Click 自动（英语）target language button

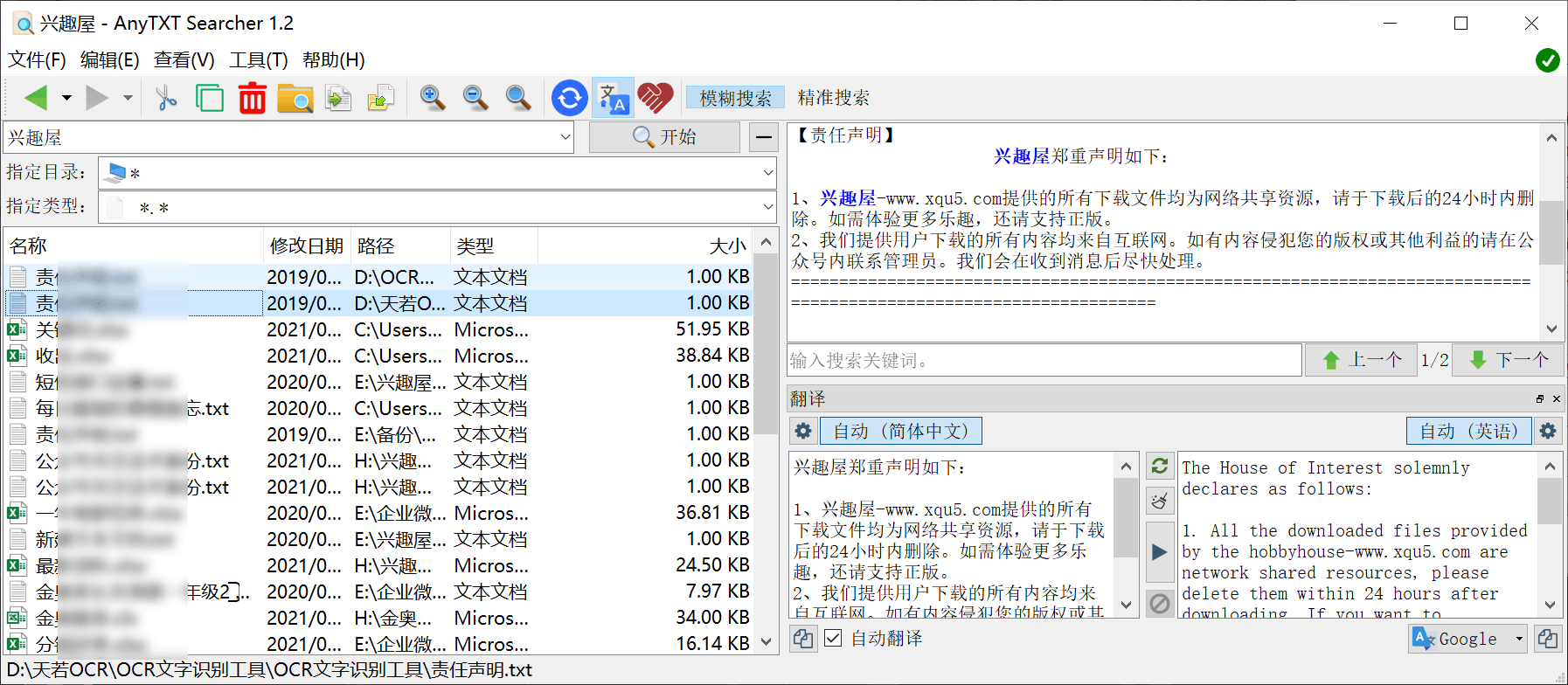1468,431
